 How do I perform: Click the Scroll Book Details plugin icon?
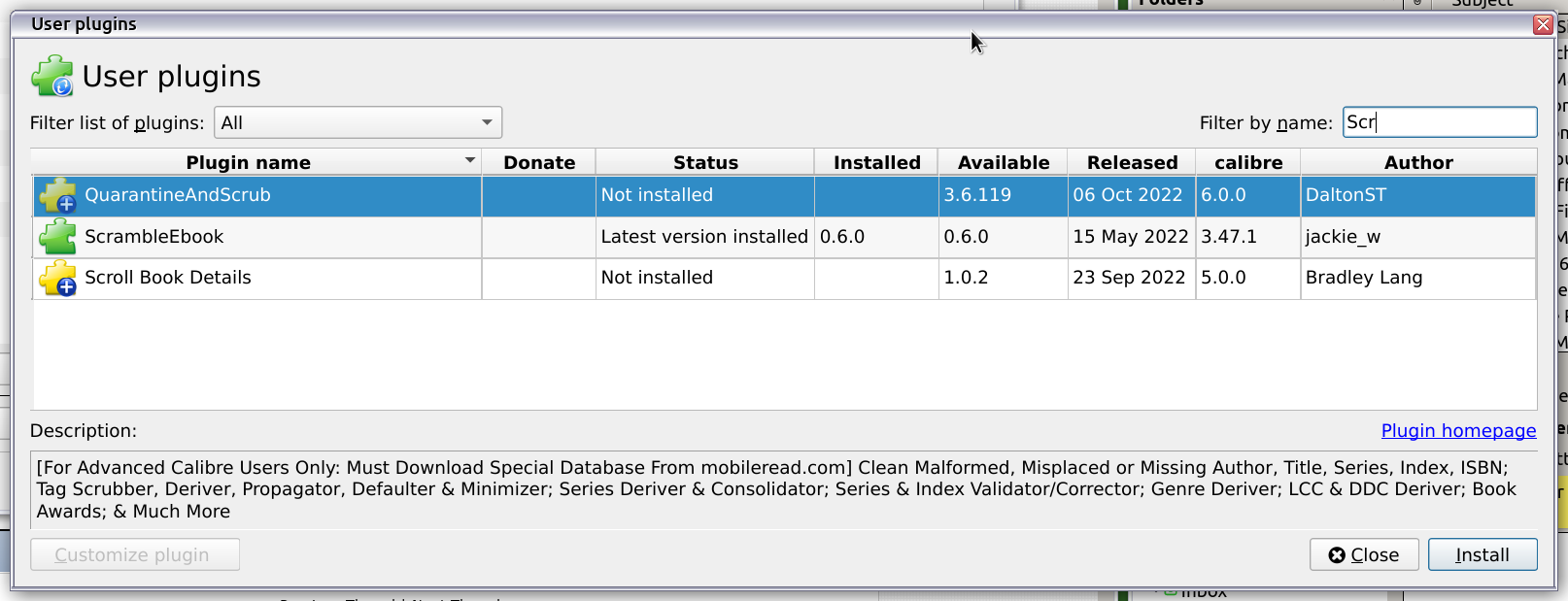point(58,278)
